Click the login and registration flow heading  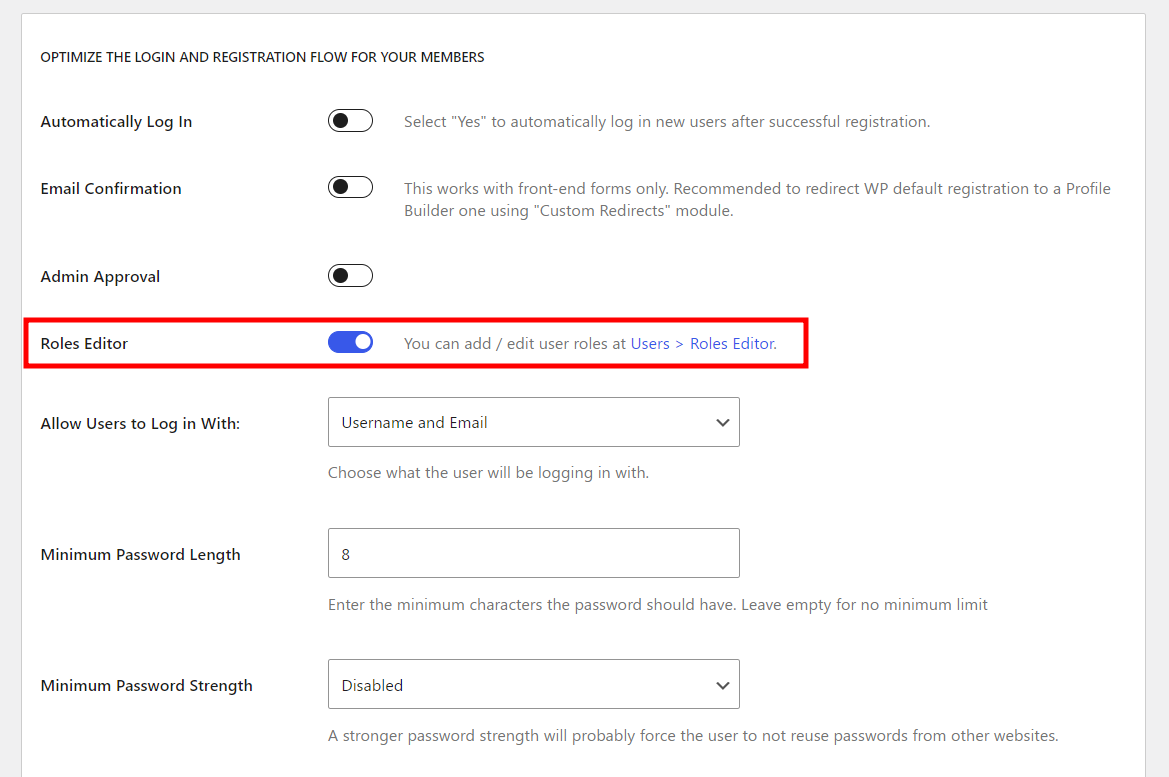click(262, 58)
